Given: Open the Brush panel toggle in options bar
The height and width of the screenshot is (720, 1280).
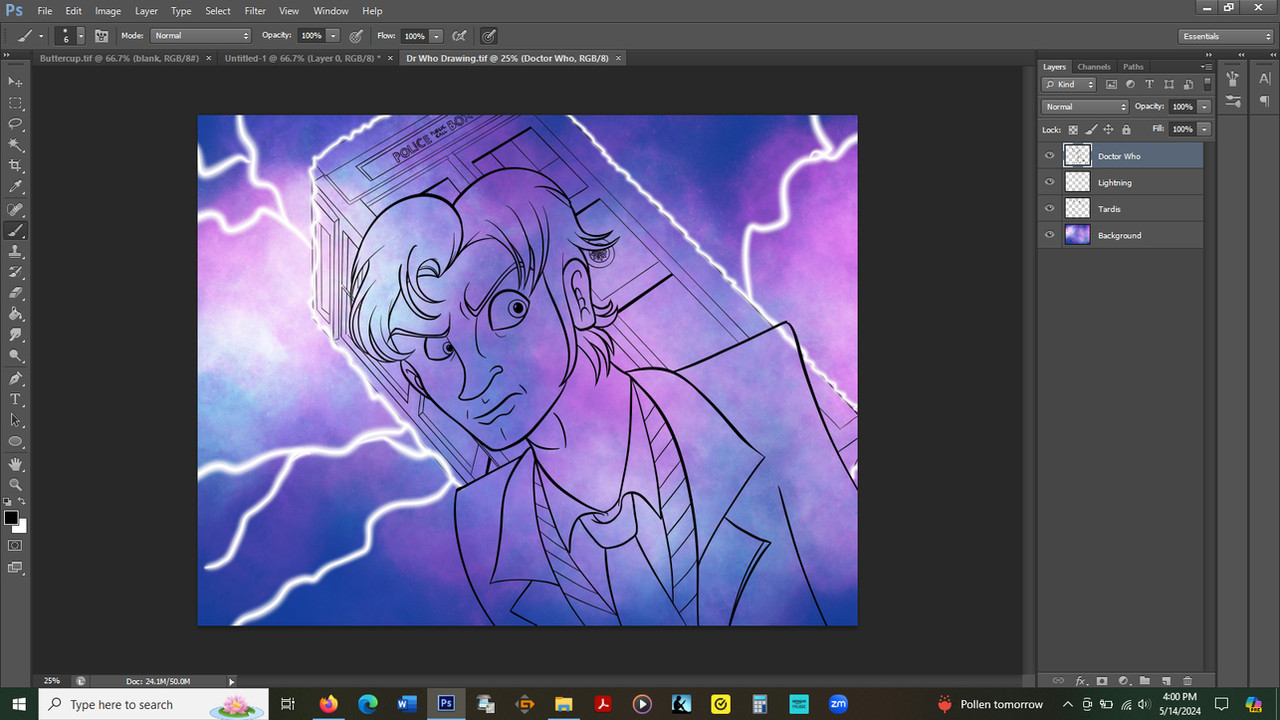Looking at the screenshot, I should pyautogui.click(x=101, y=36).
